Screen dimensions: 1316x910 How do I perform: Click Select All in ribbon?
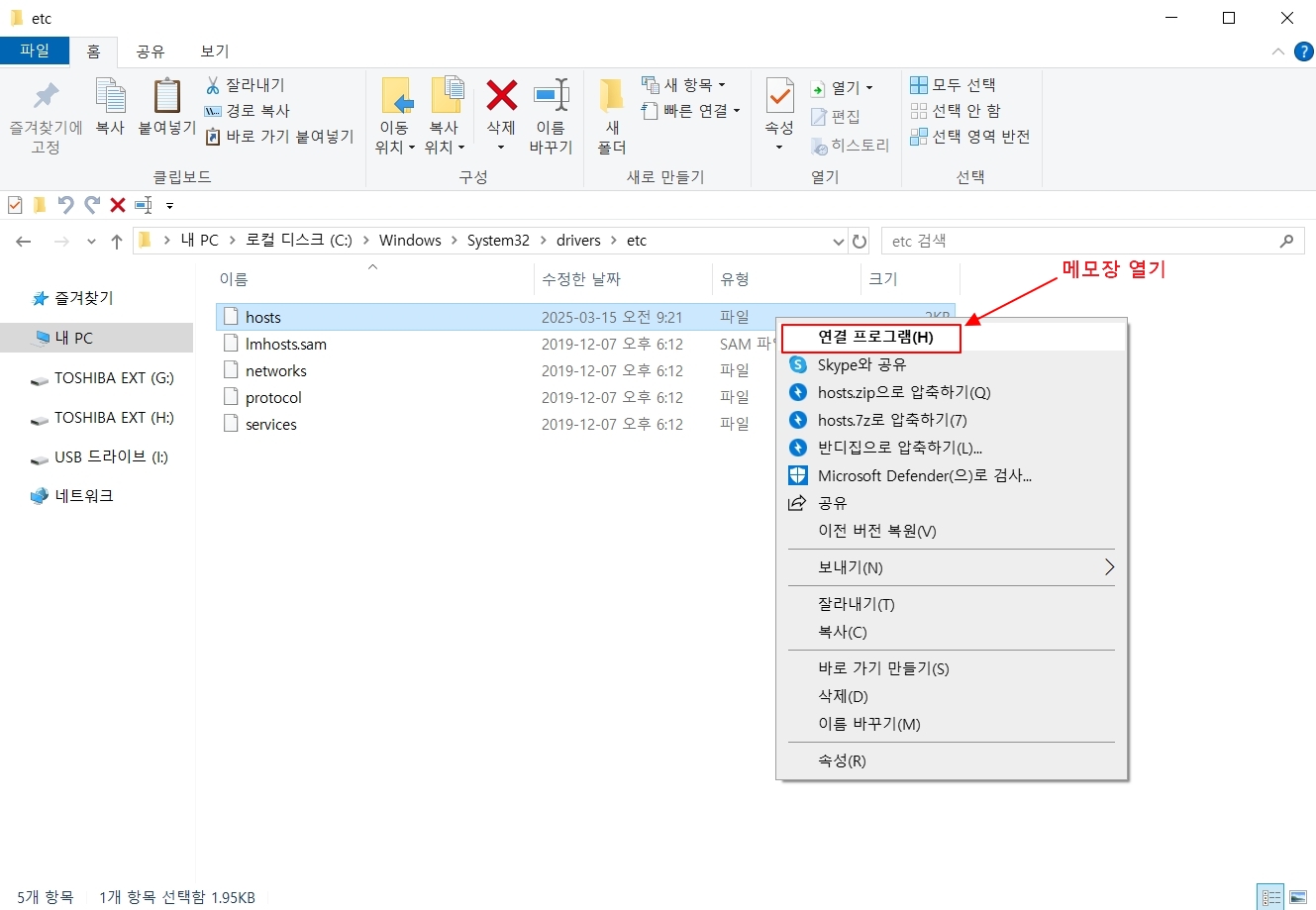(x=954, y=85)
